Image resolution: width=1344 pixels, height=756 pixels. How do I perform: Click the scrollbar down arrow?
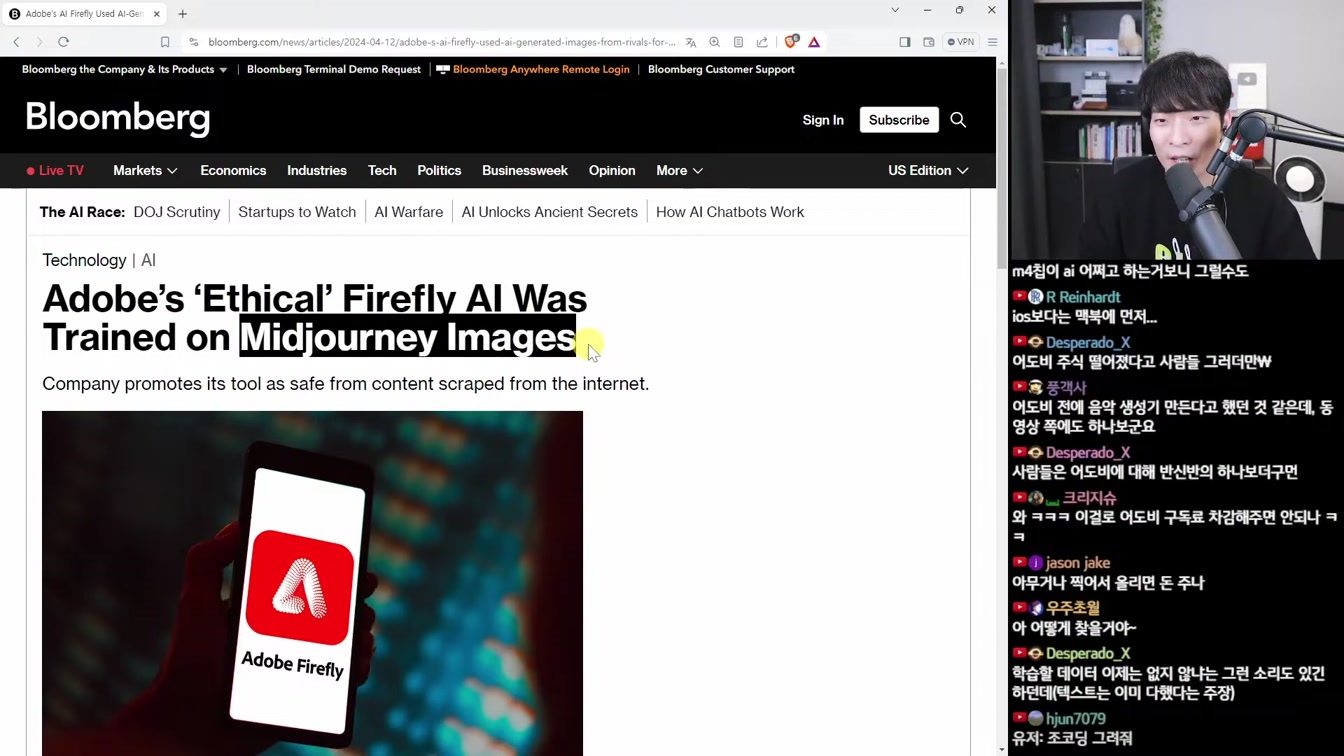coord(1002,749)
